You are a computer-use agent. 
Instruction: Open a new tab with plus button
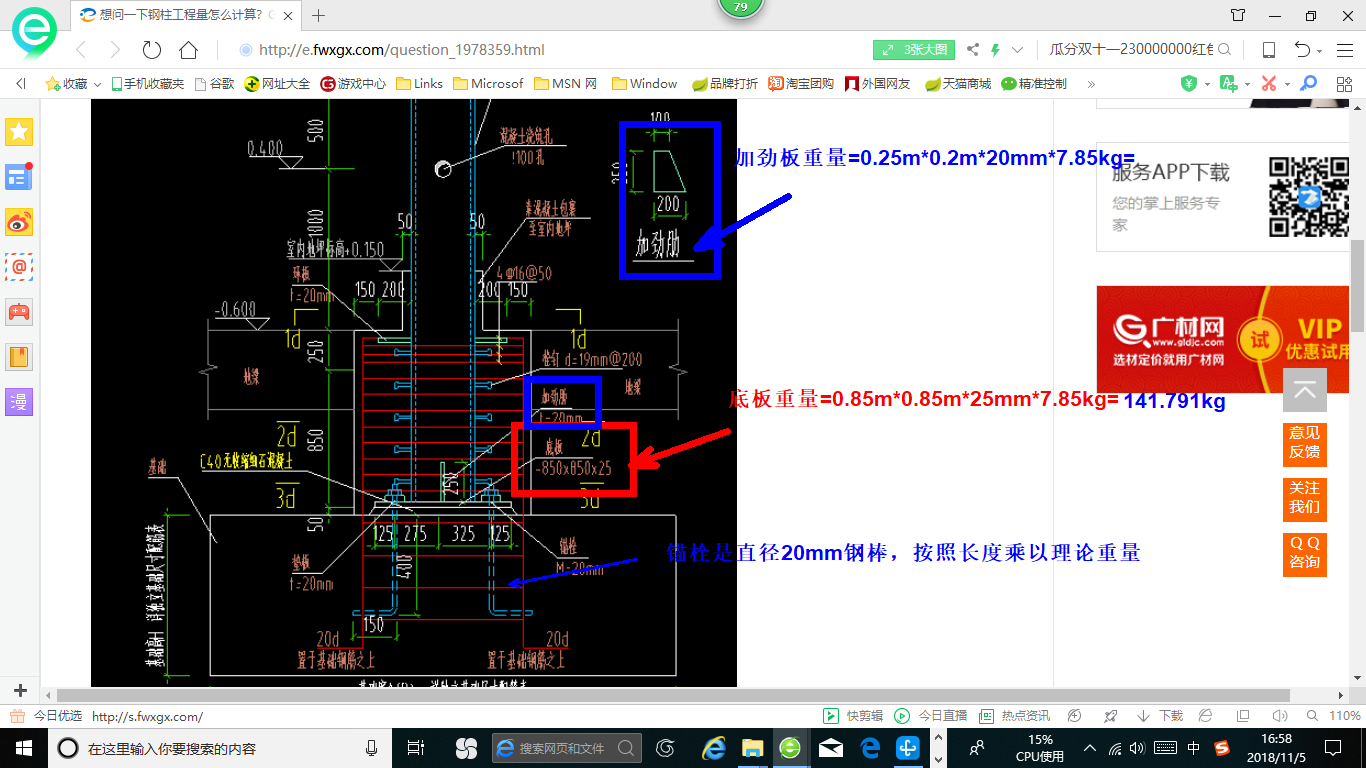pyautogui.click(x=319, y=15)
